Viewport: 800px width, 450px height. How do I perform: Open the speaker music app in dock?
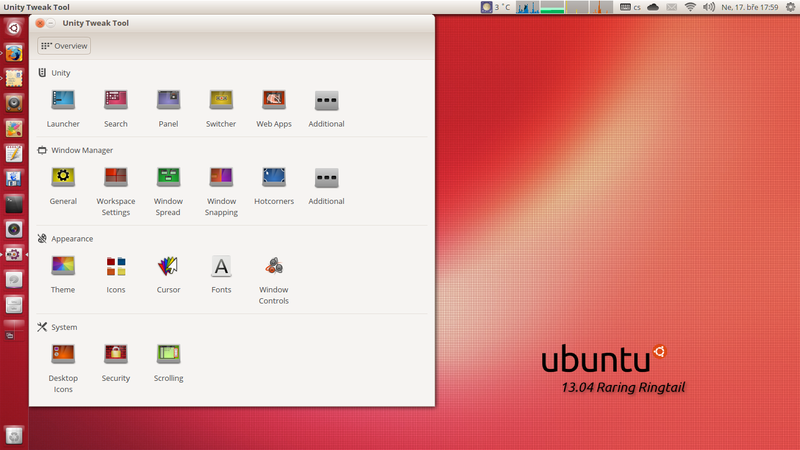tap(14, 103)
